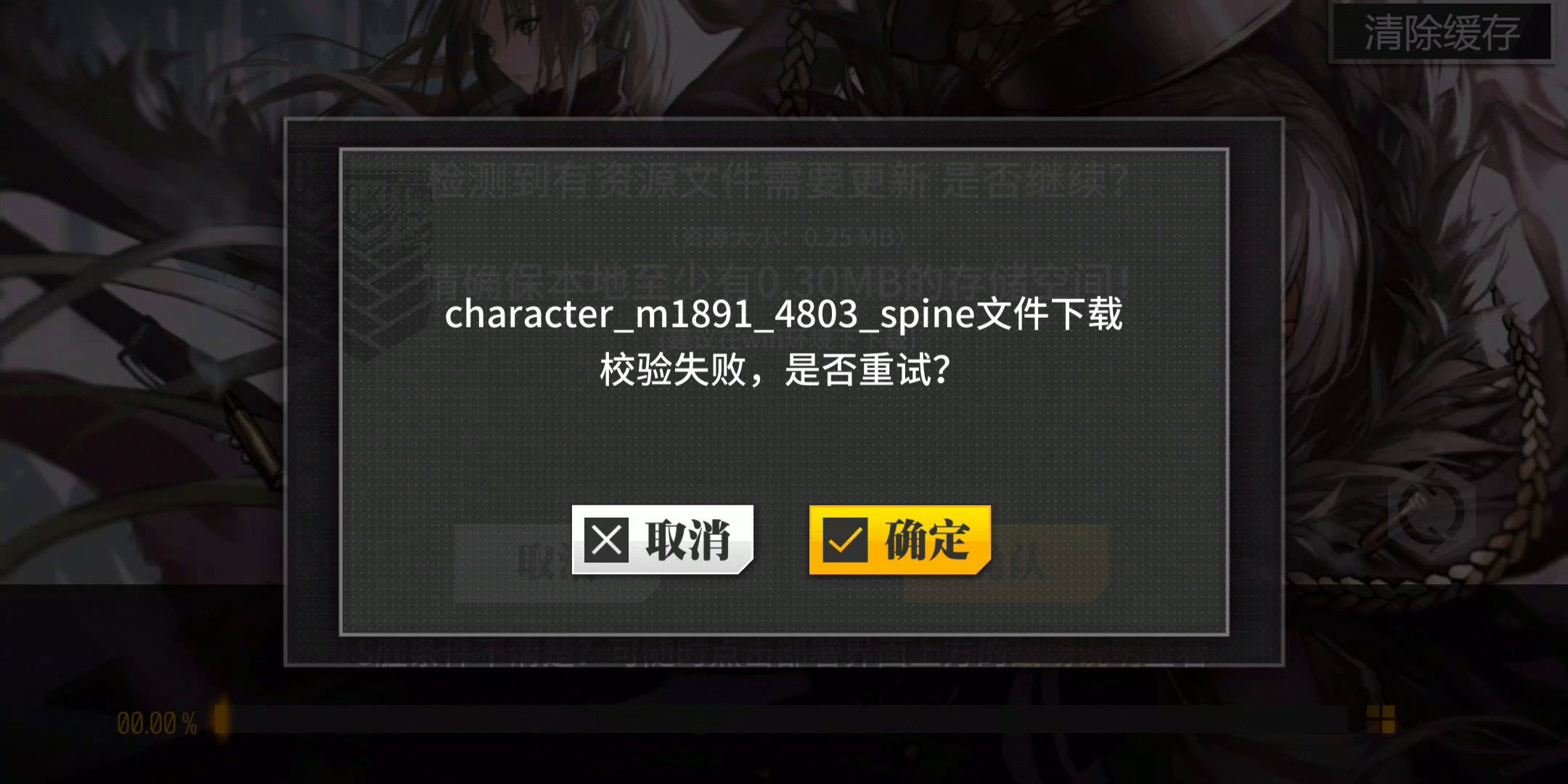This screenshot has width=1568, height=784.
Task: Tap the X icon on 取消
Action: coord(606,540)
